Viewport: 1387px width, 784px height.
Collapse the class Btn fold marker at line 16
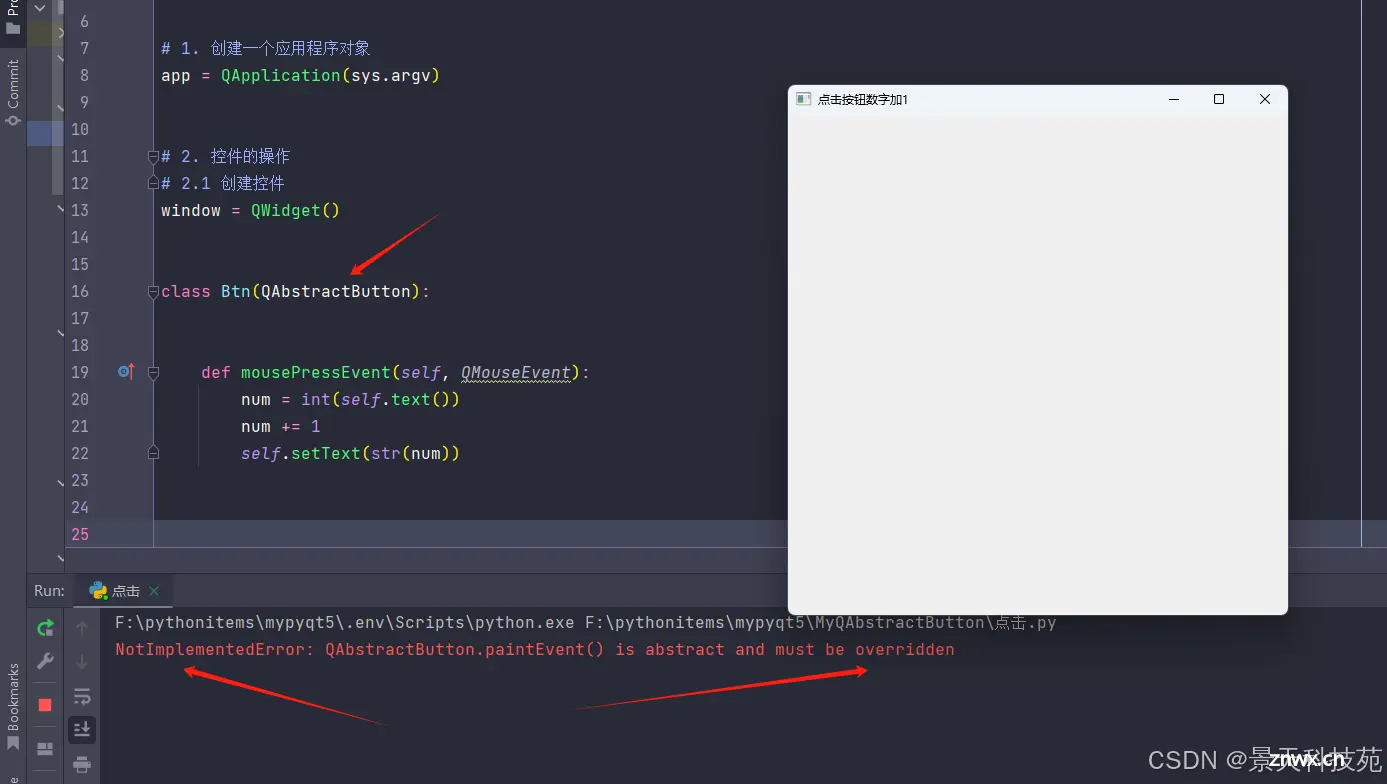[x=153, y=292]
